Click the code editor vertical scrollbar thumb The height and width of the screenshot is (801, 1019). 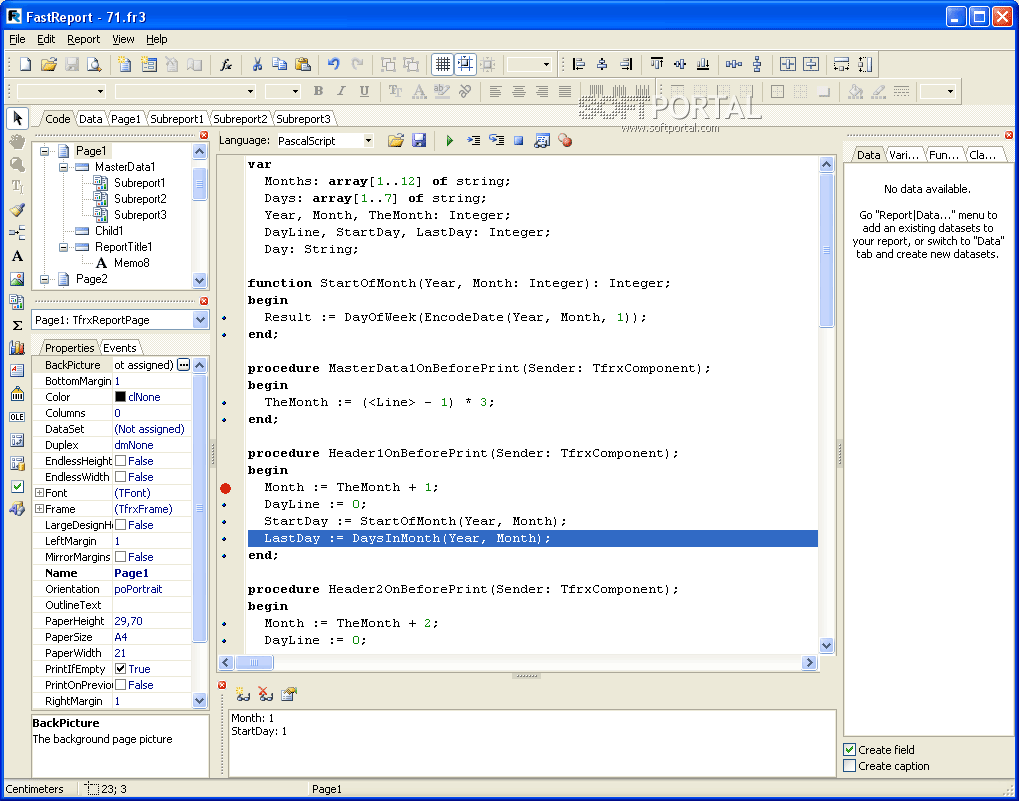[x=827, y=251]
